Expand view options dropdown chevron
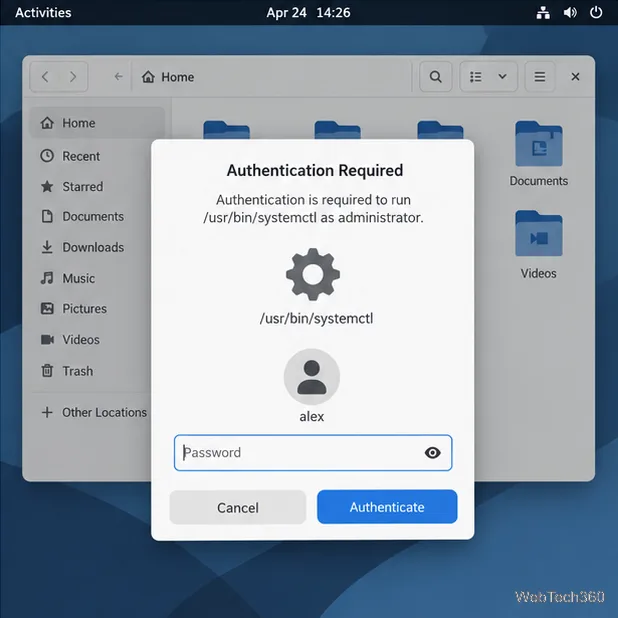The height and width of the screenshot is (618, 618). (x=503, y=76)
